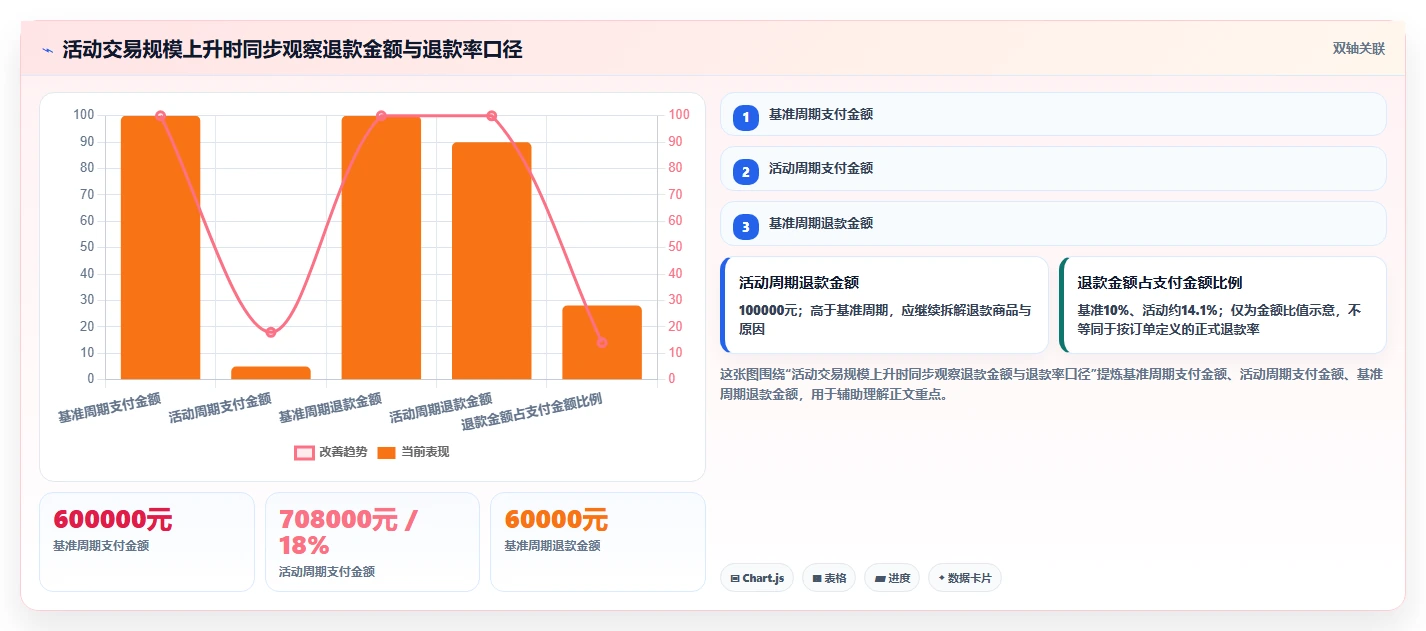Click the axis label 退款金额占支付金额比例
The width and height of the screenshot is (1426, 631).
[531, 411]
